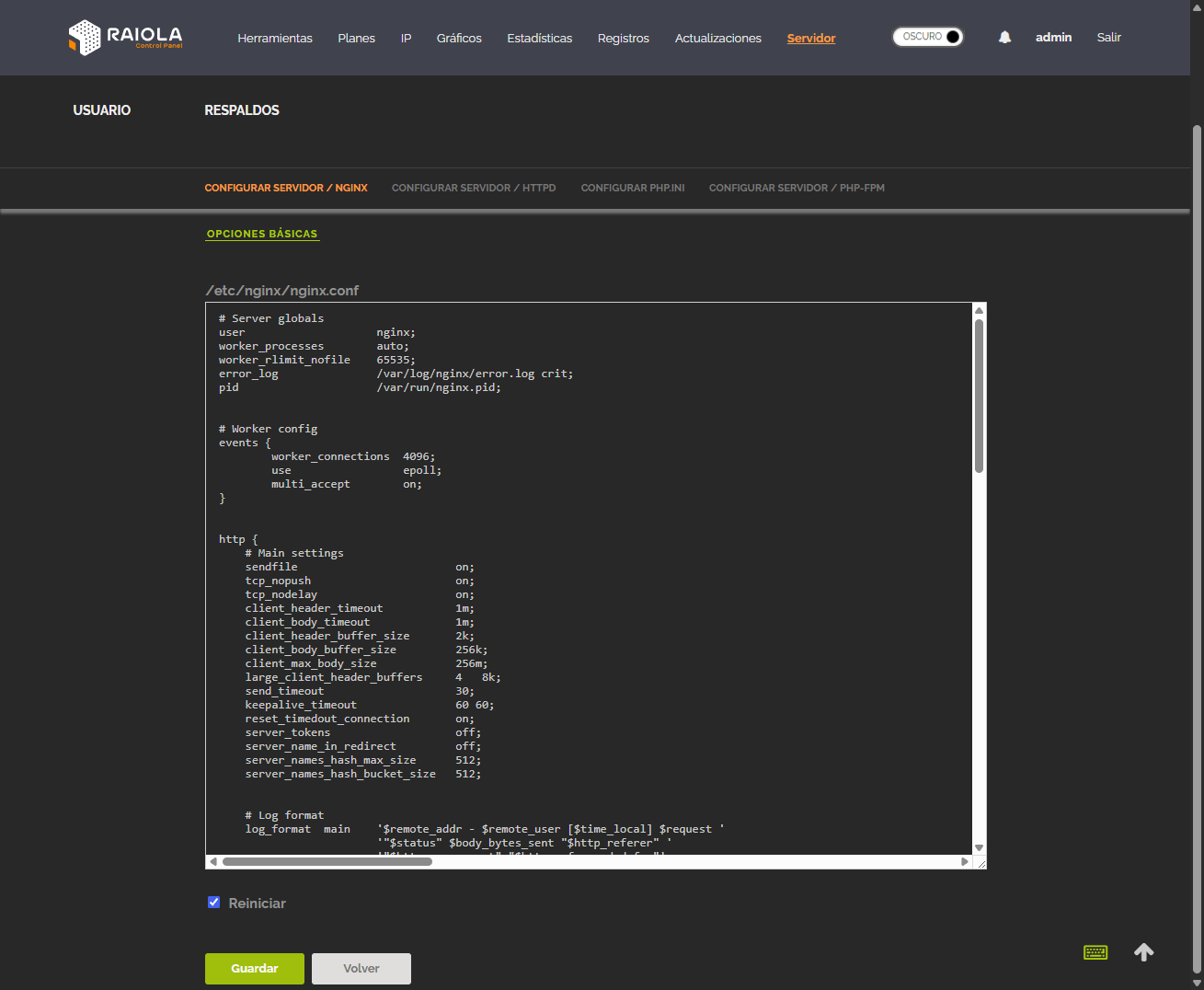Open the Gráficos menu
This screenshot has width=1204, height=990.
pos(459,38)
